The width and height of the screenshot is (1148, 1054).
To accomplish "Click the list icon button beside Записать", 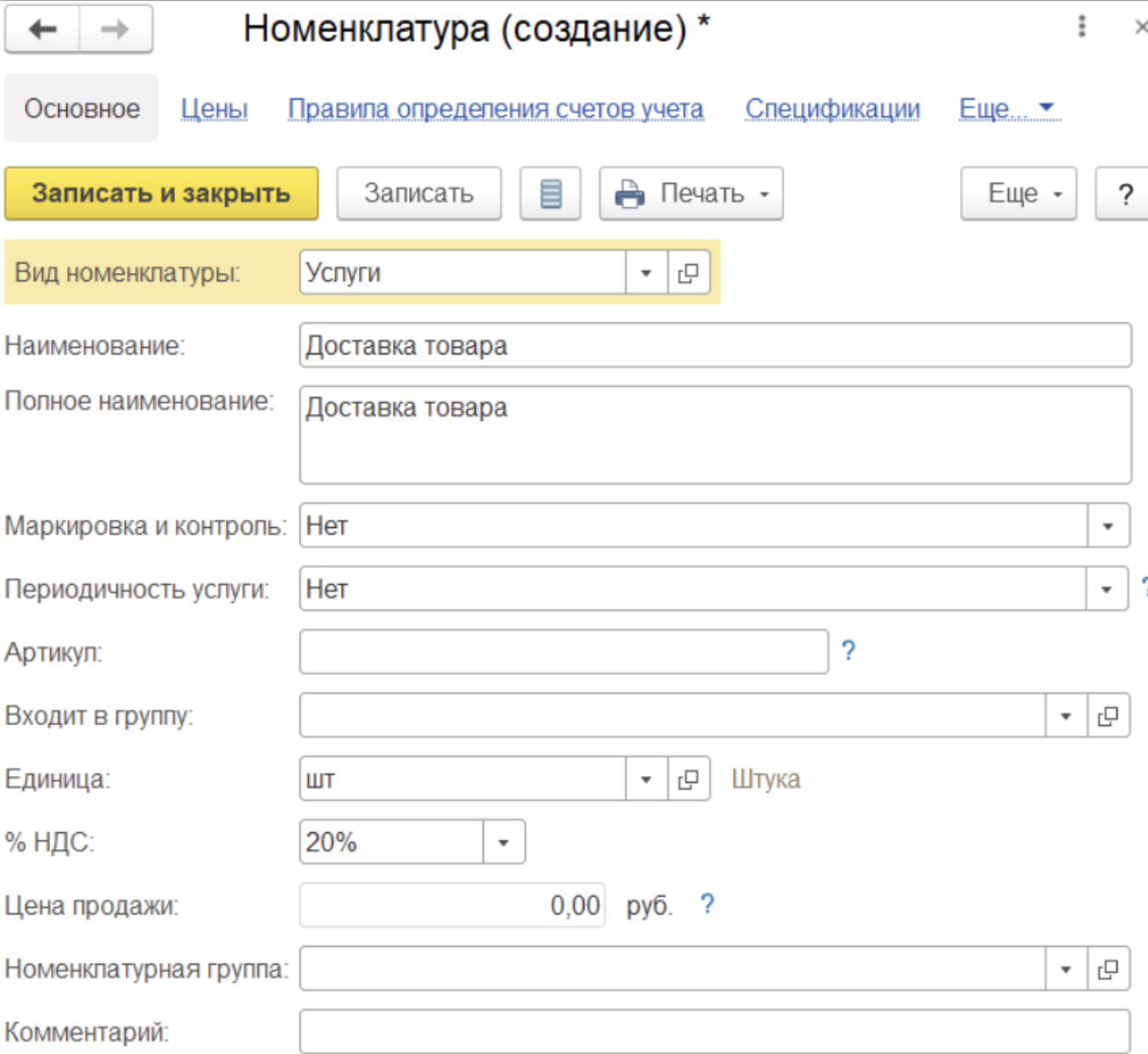I will [550, 194].
